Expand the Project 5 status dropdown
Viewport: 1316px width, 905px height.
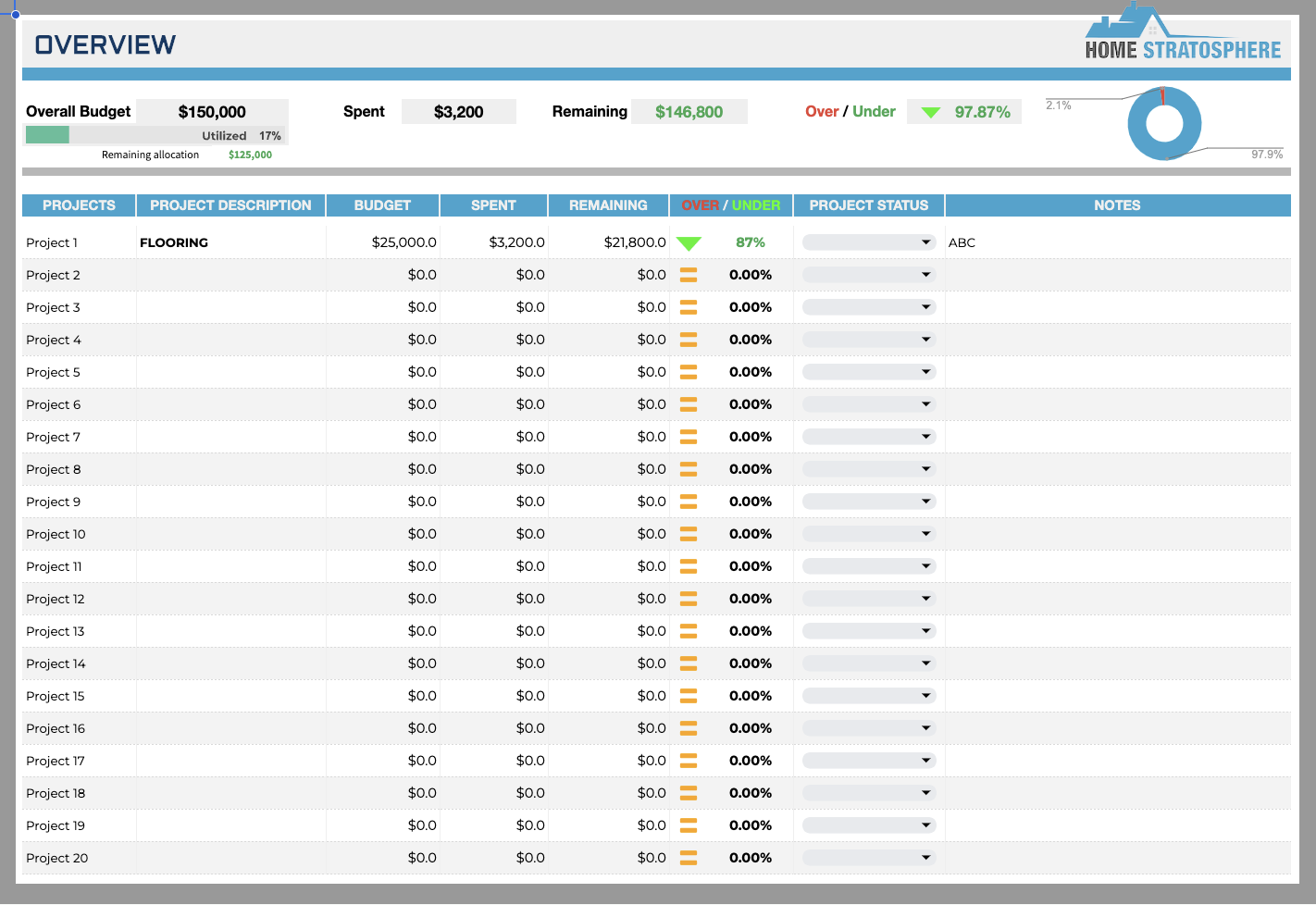point(869,372)
